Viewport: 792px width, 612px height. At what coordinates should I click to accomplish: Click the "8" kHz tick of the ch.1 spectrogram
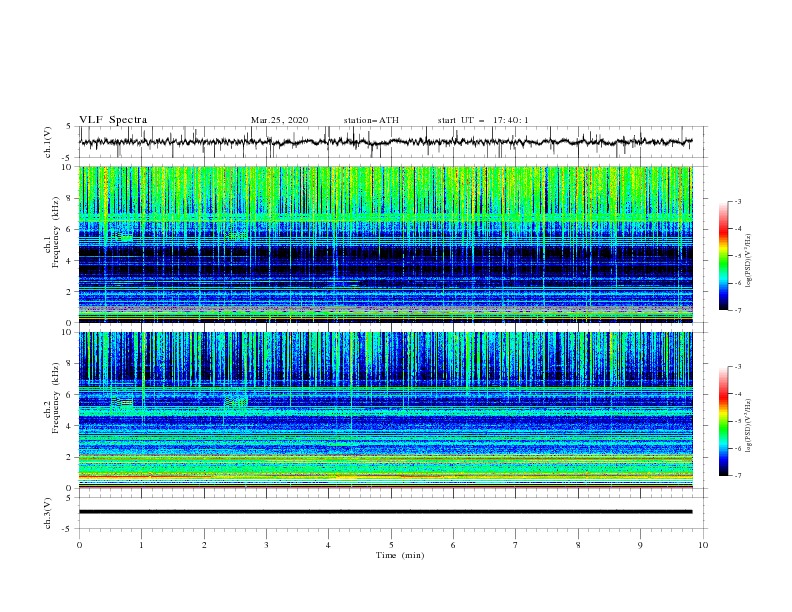70,198
